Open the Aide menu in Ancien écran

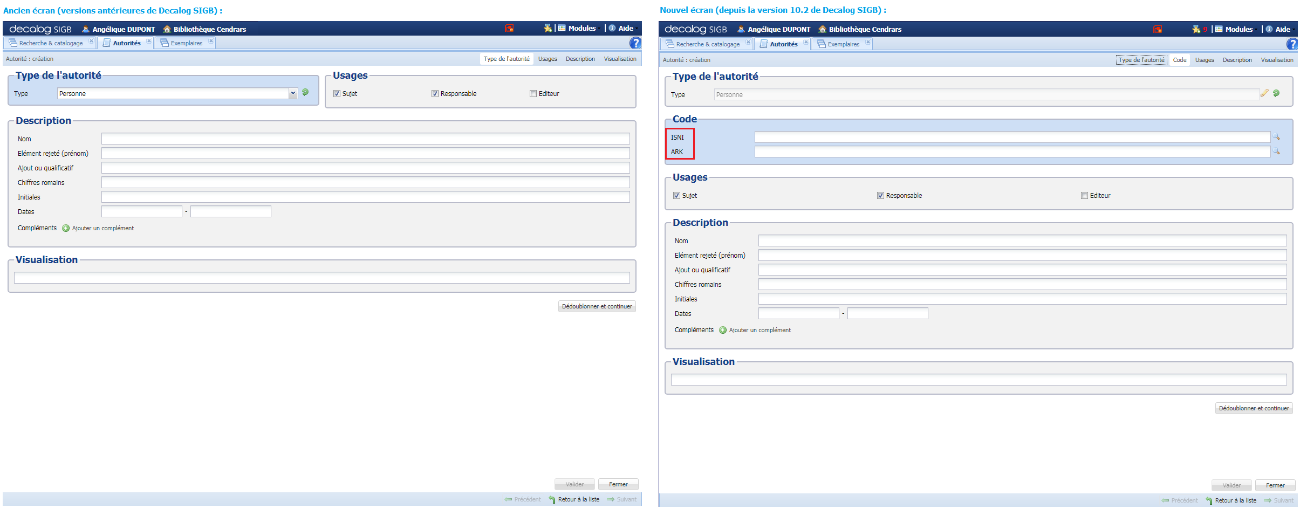click(x=625, y=29)
